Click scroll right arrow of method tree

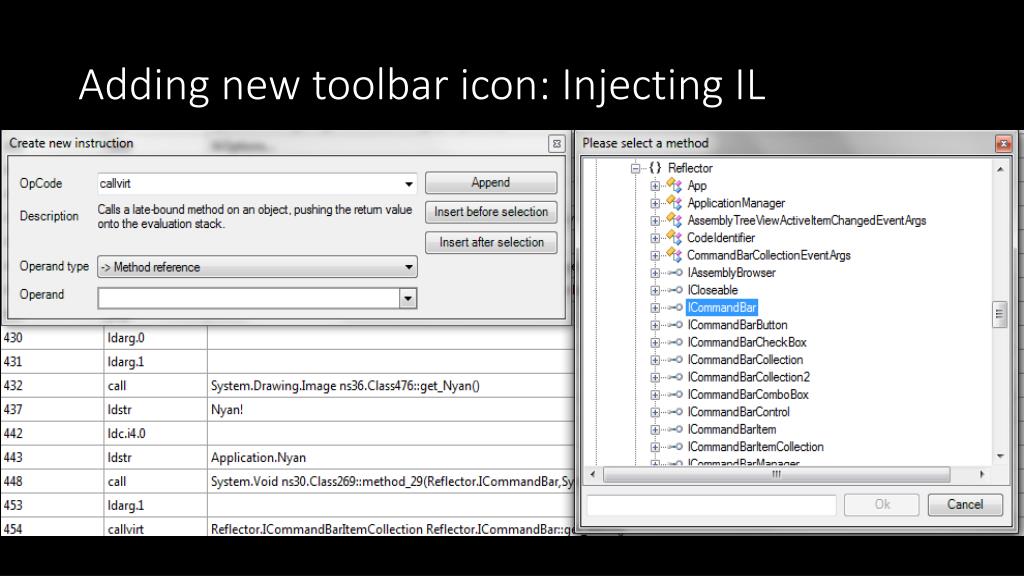[982, 474]
